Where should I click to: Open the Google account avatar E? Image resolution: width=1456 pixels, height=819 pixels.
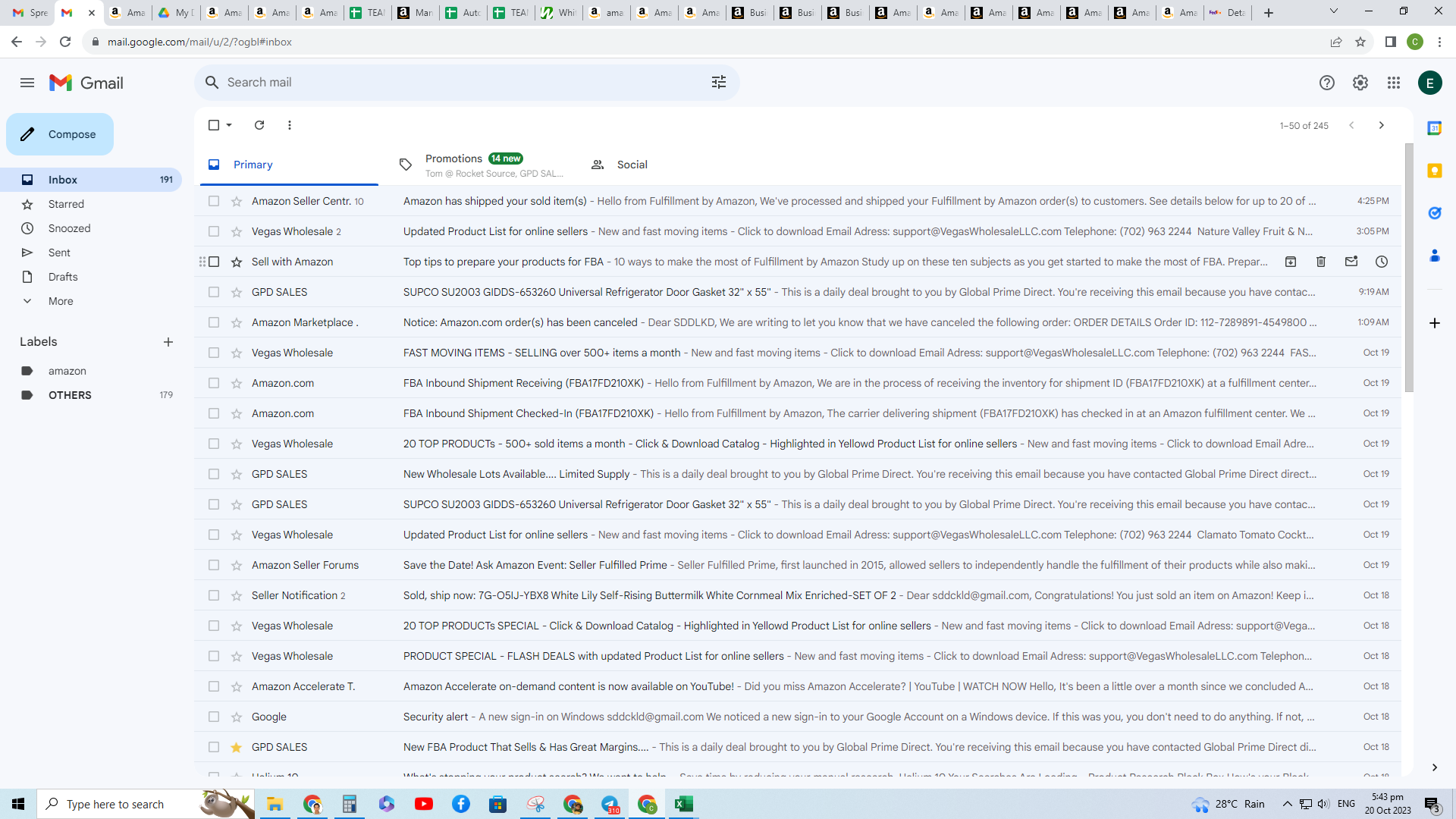pyautogui.click(x=1430, y=83)
